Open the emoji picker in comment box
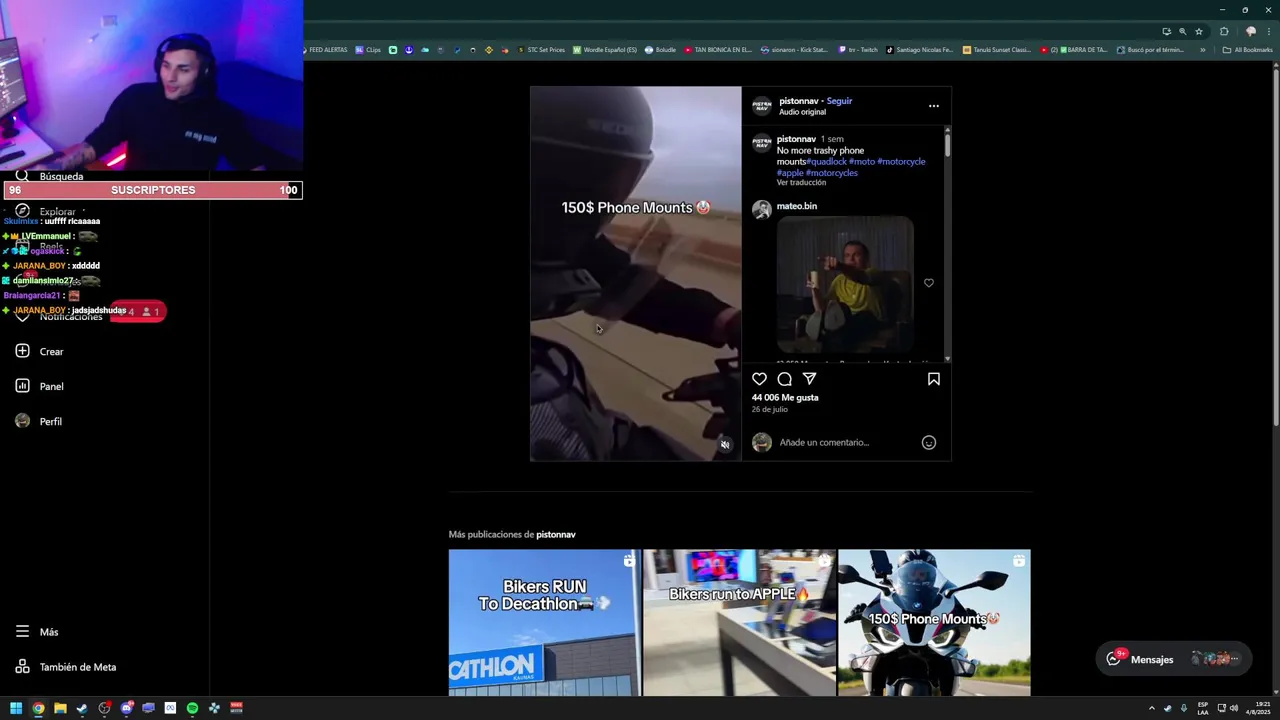Screen dimensions: 1280x720 click(x=929, y=442)
